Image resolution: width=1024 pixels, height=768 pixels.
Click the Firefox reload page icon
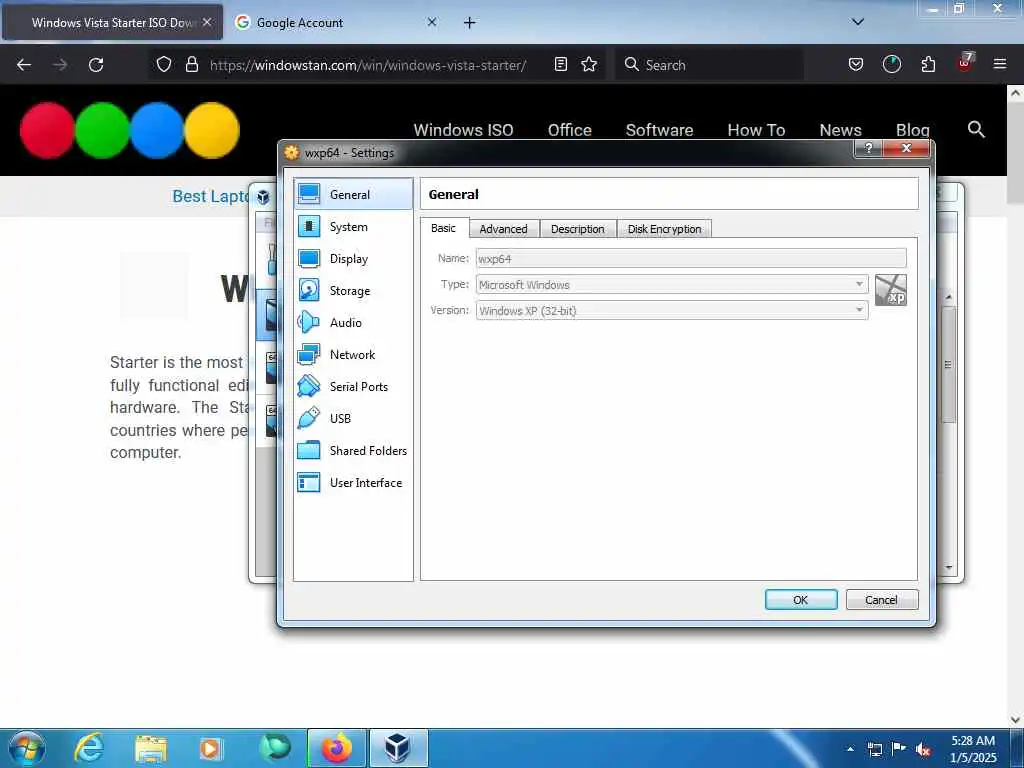pos(96,65)
